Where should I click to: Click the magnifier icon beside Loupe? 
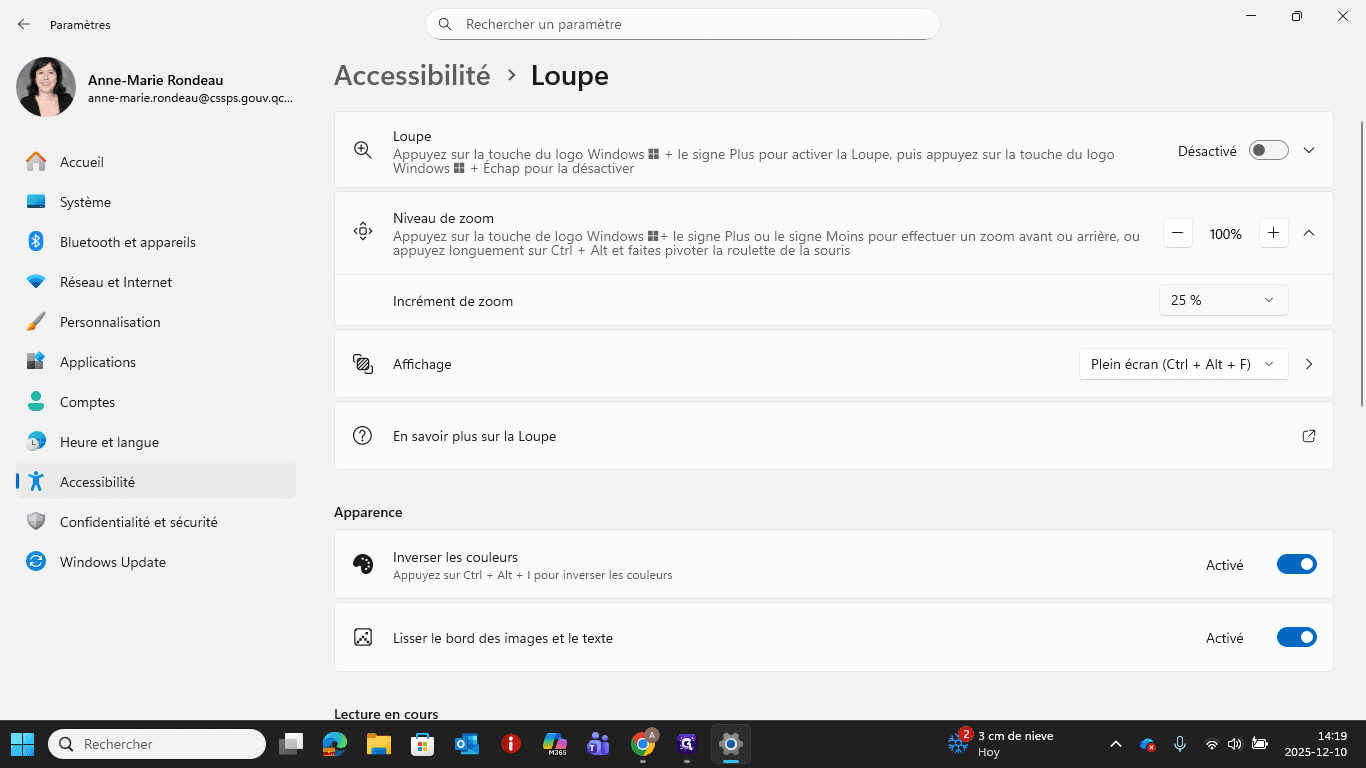click(x=363, y=150)
